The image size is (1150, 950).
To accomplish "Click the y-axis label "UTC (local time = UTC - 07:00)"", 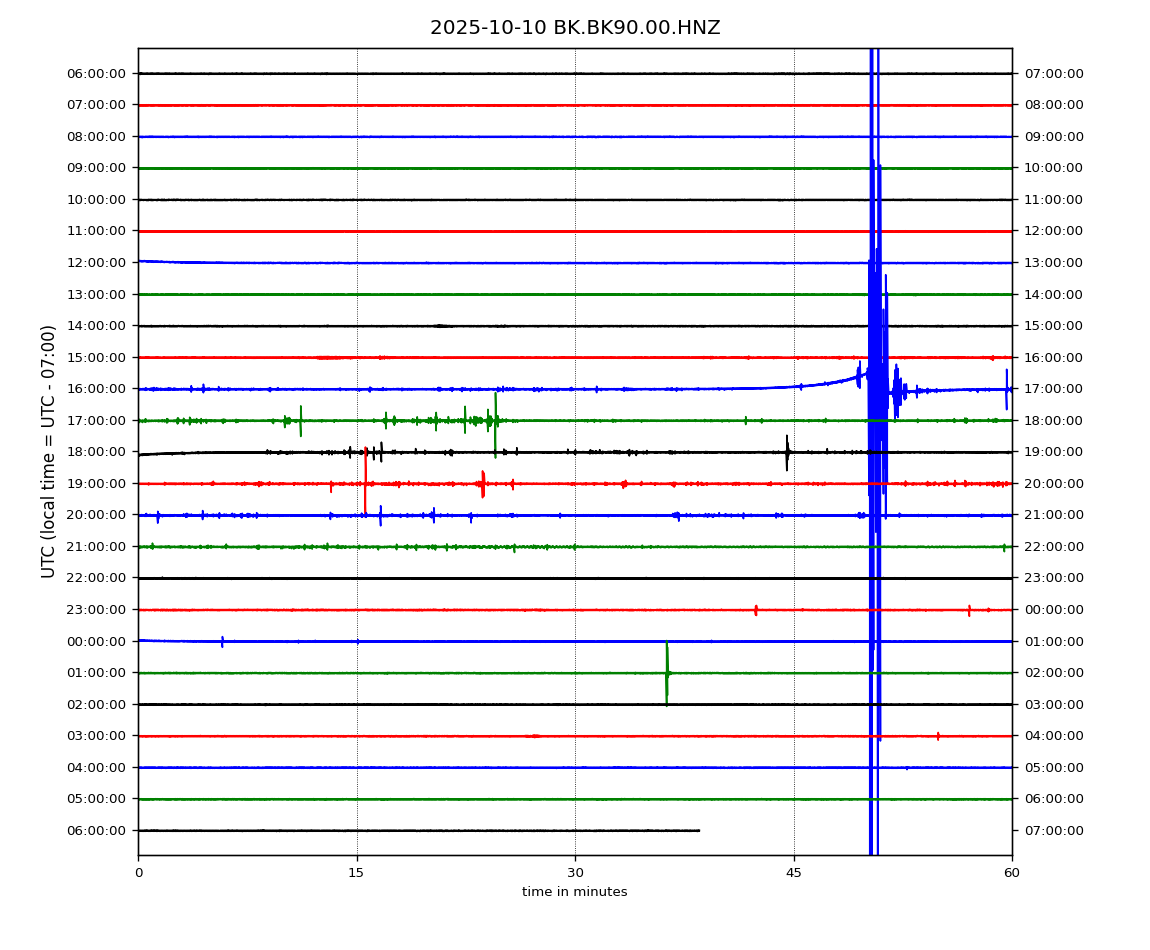I will click(x=49, y=451).
